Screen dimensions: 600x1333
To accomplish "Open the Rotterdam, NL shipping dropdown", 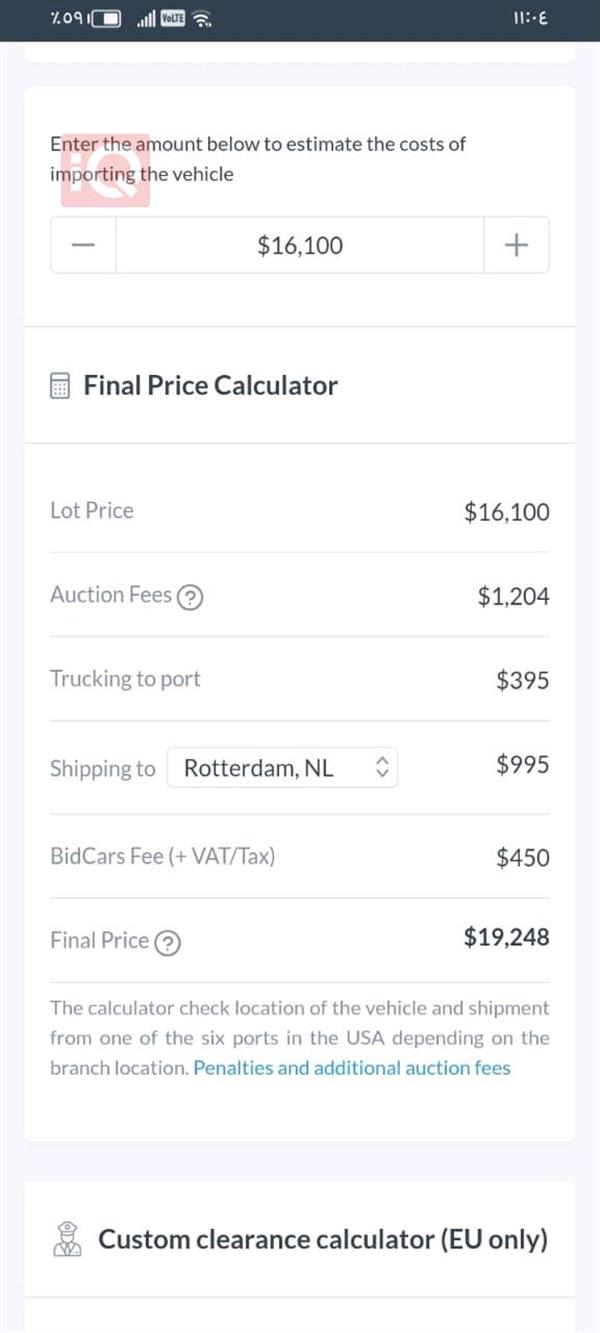I will point(282,768).
